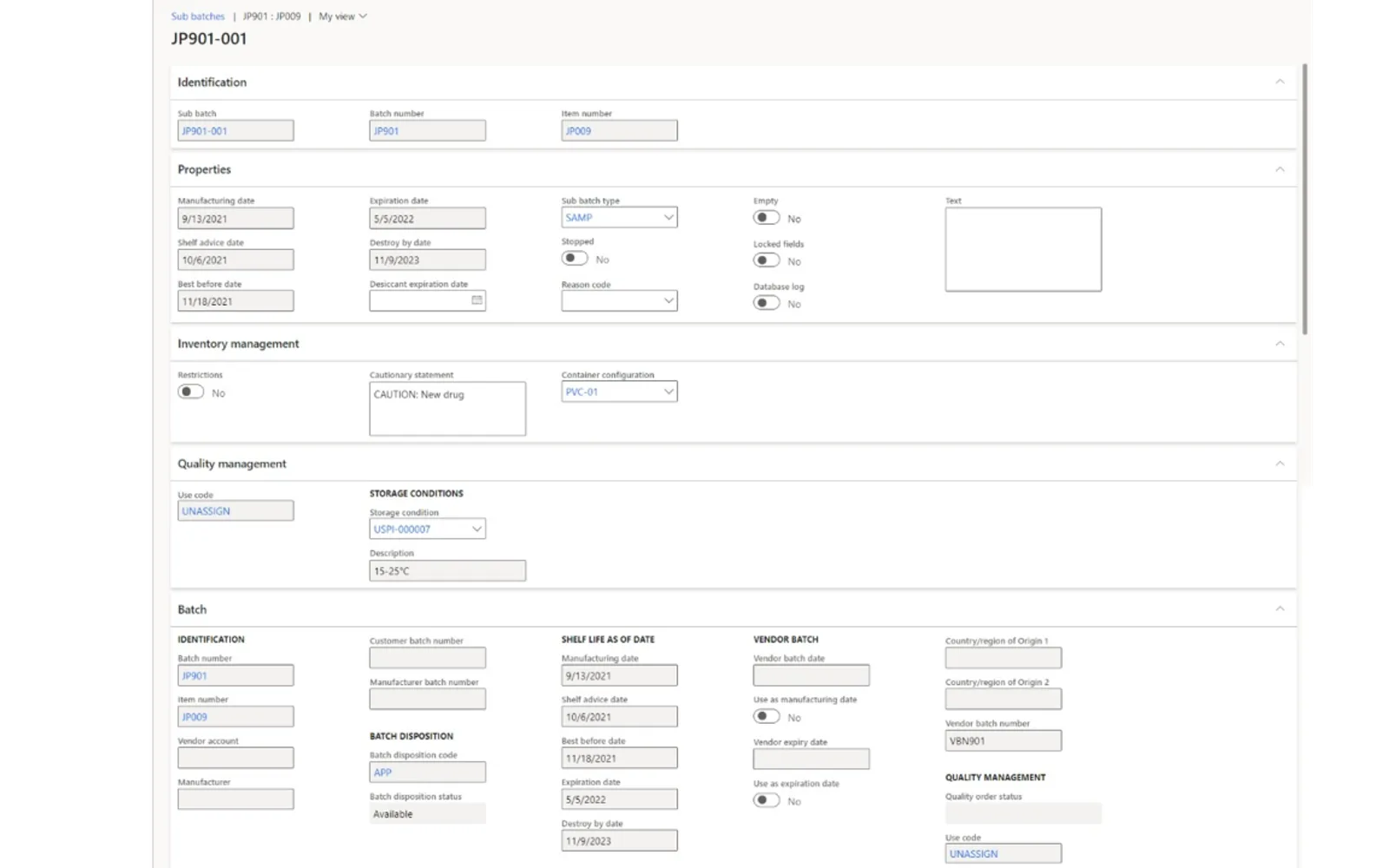1389x868 pixels.
Task: Click the Properties Best before date field
Action: 235,301
